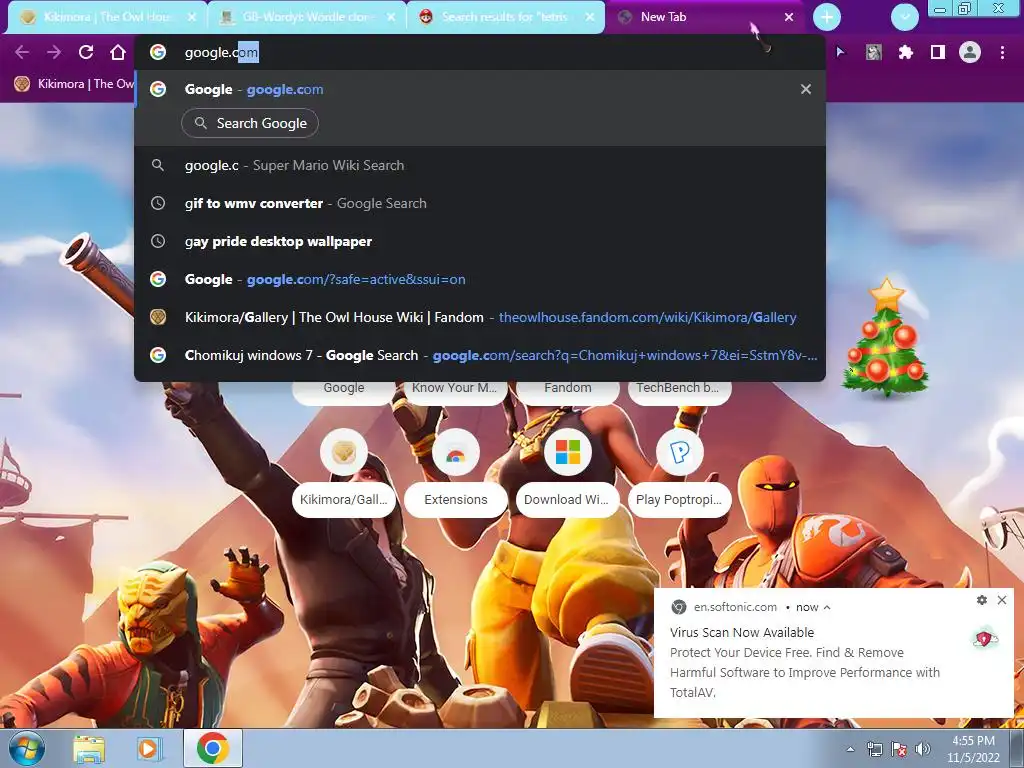Viewport: 1024px width, 768px height.
Task: Open the Windows Start orb
Action: [27, 748]
